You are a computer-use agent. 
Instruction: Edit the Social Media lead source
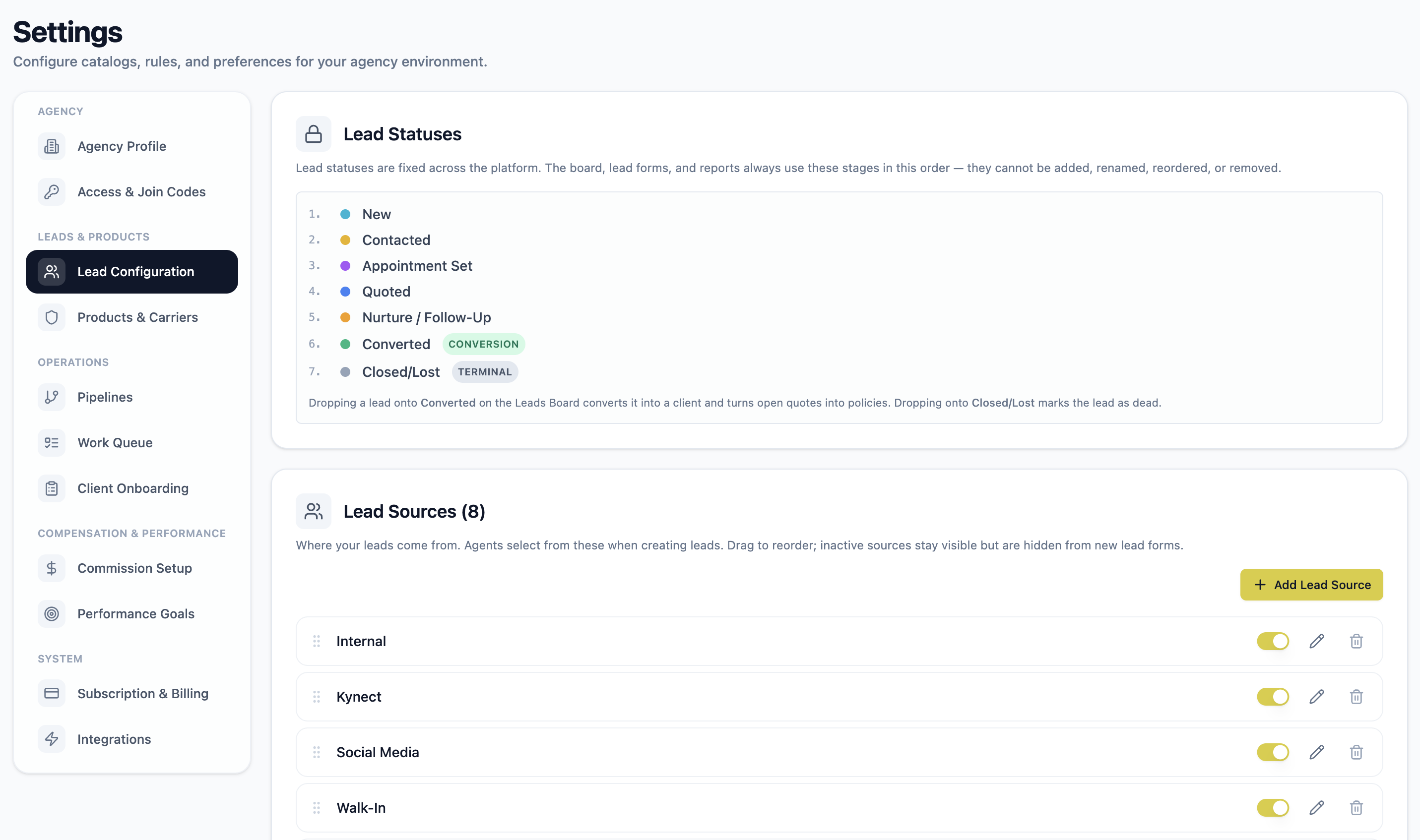[1317, 752]
